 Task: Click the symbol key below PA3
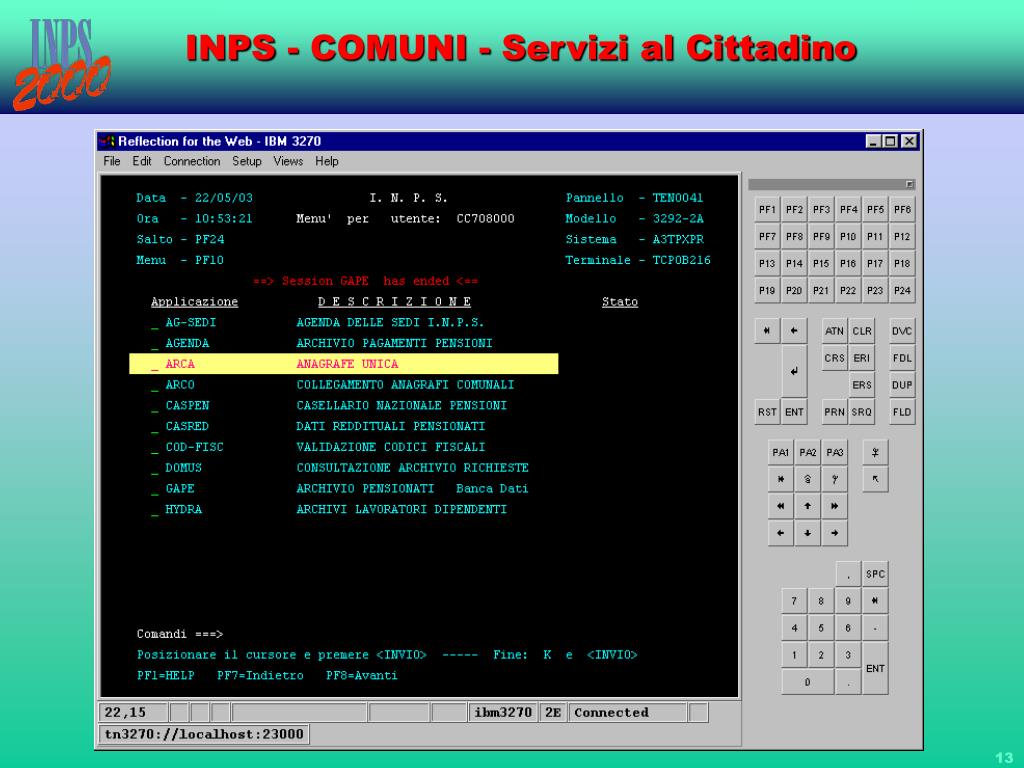(835, 479)
